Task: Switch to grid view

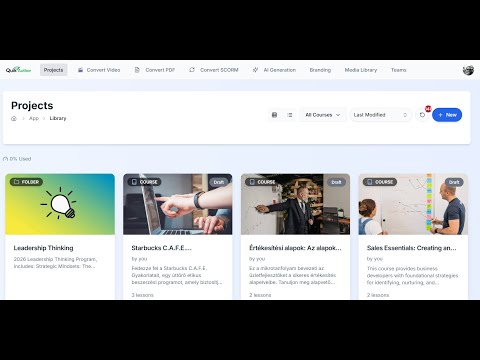Action: click(274, 115)
